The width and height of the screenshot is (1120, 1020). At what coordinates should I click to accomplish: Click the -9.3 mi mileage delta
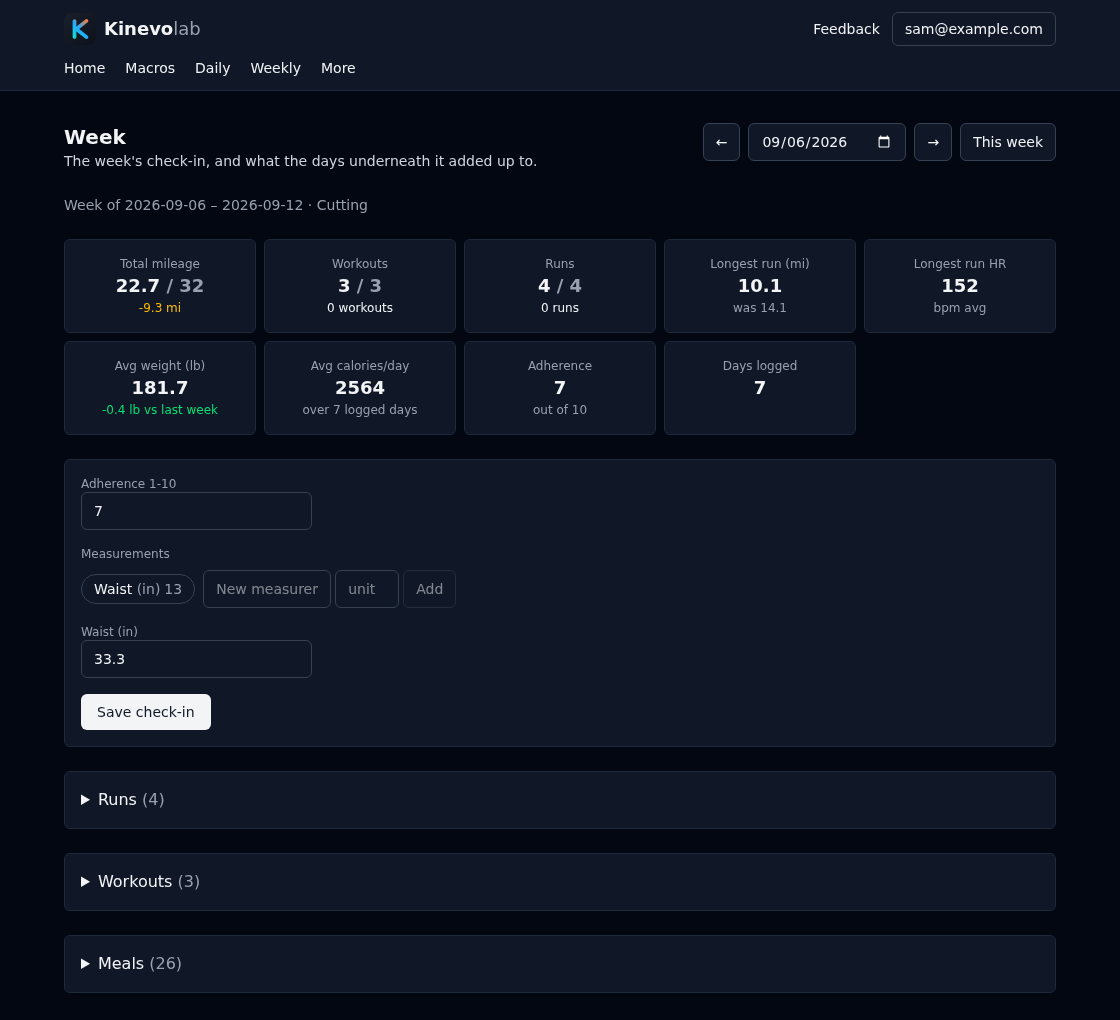click(x=160, y=308)
